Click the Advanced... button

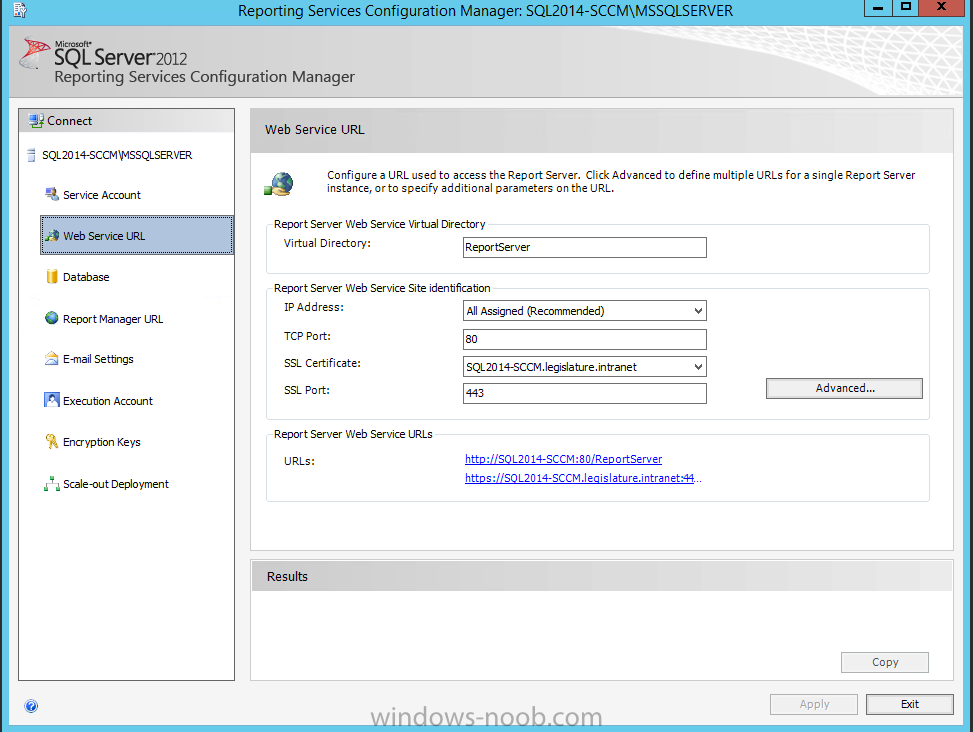(x=844, y=388)
